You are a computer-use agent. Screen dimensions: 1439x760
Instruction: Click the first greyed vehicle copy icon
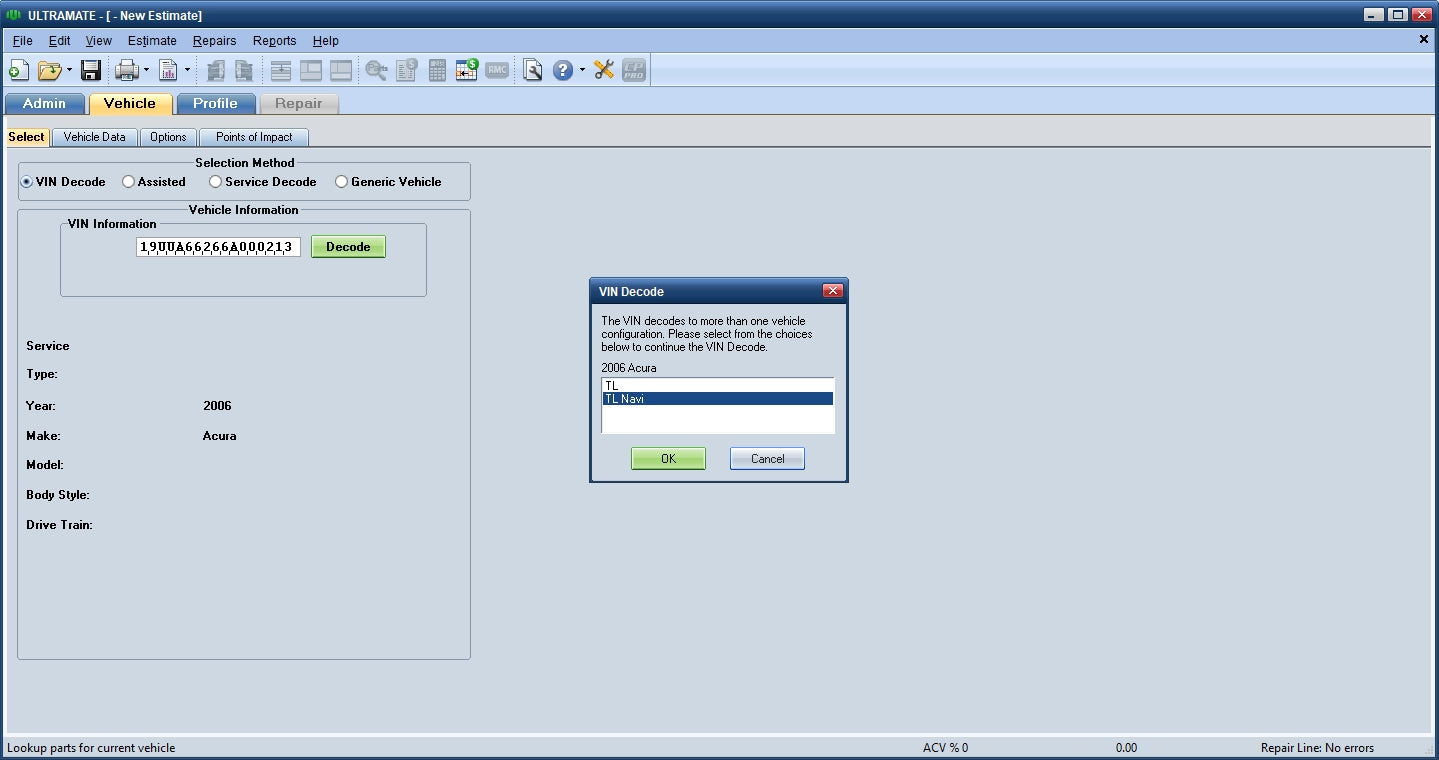point(215,70)
